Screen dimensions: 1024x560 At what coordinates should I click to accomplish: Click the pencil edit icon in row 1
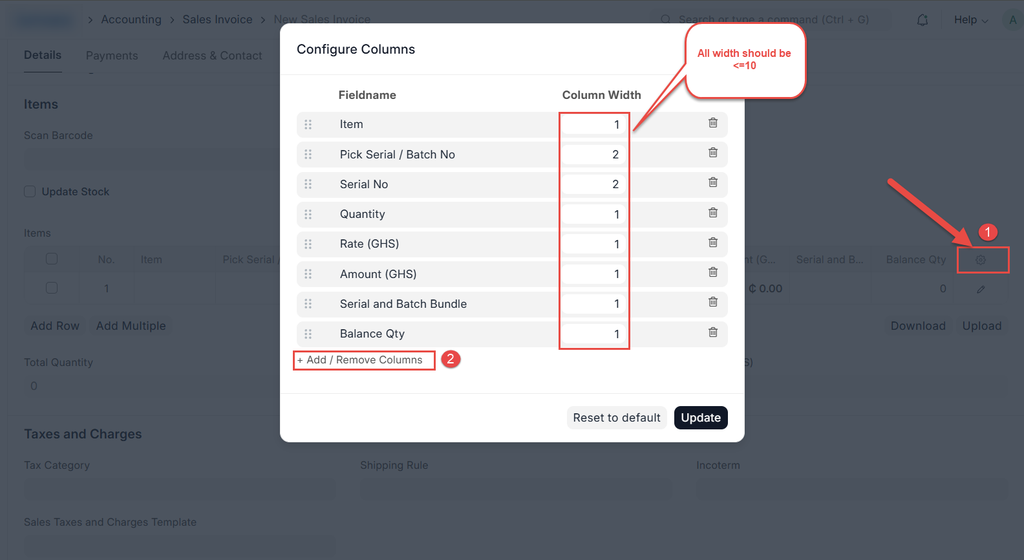click(x=981, y=289)
